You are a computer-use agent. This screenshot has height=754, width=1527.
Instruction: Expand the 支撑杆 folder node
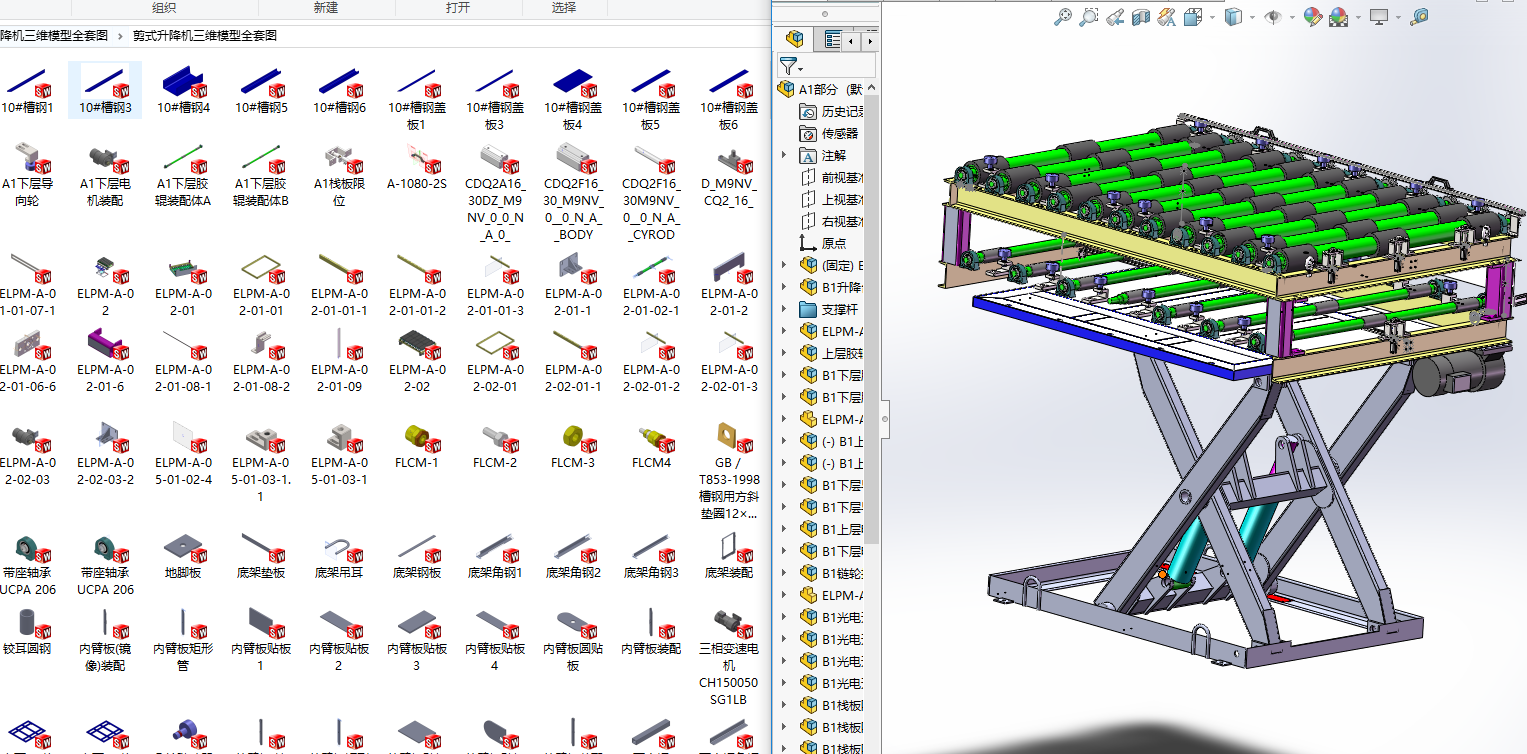[784, 309]
